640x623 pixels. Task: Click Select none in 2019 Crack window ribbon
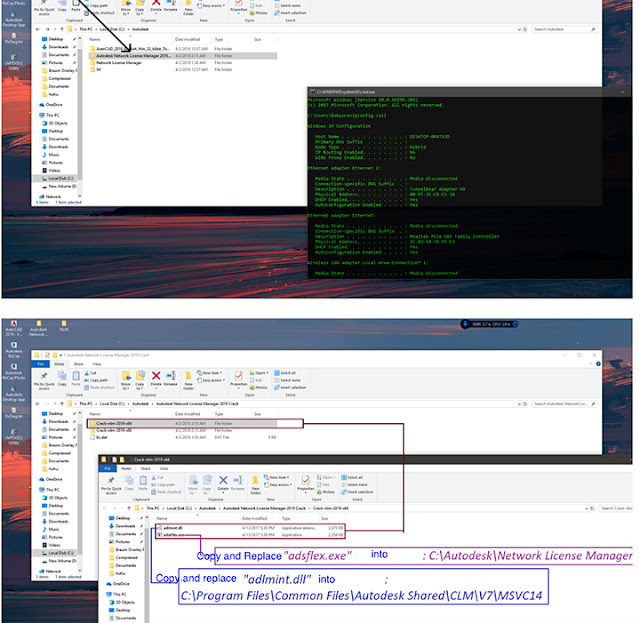[x=287, y=380]
